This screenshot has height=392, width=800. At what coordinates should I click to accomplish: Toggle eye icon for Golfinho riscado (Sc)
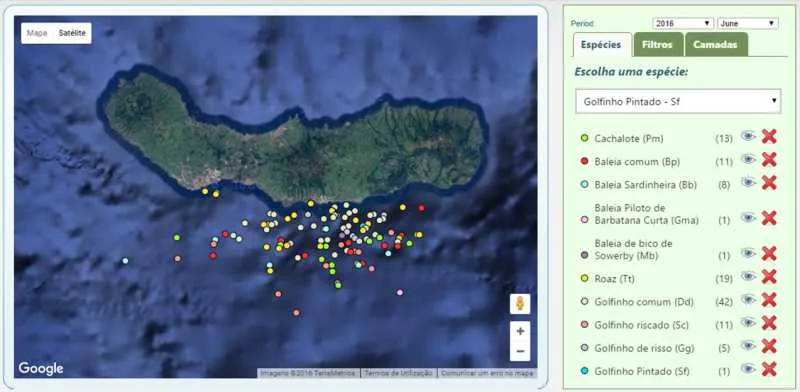click(x=748, y=322)
